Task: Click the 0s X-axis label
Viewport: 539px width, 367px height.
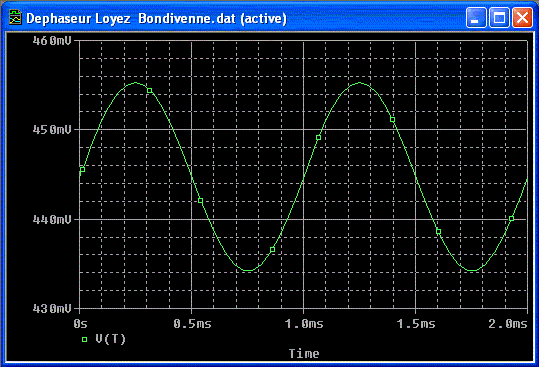Action: coord(80,324)
